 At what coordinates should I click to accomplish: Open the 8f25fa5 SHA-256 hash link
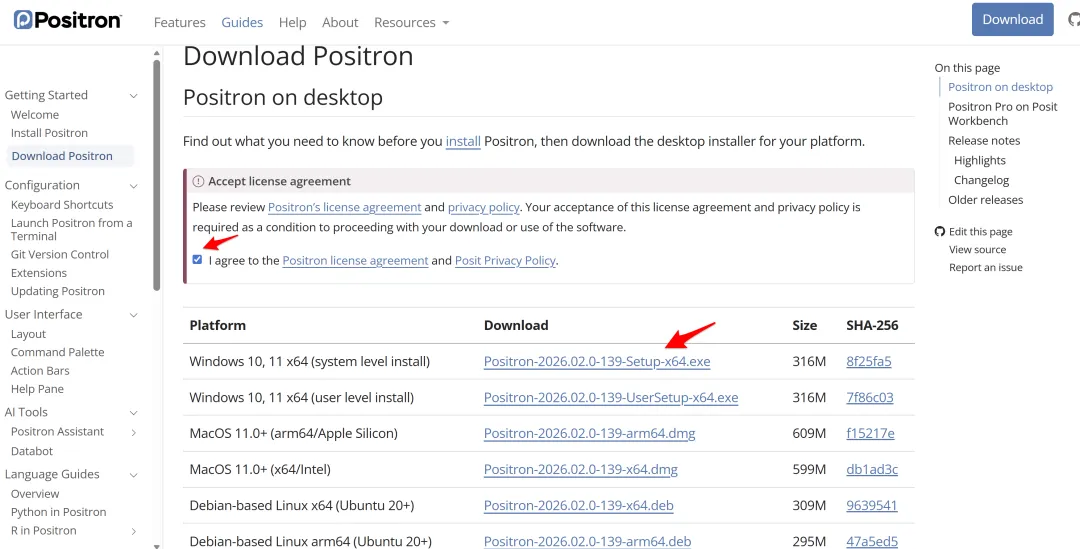coord(868,361)
